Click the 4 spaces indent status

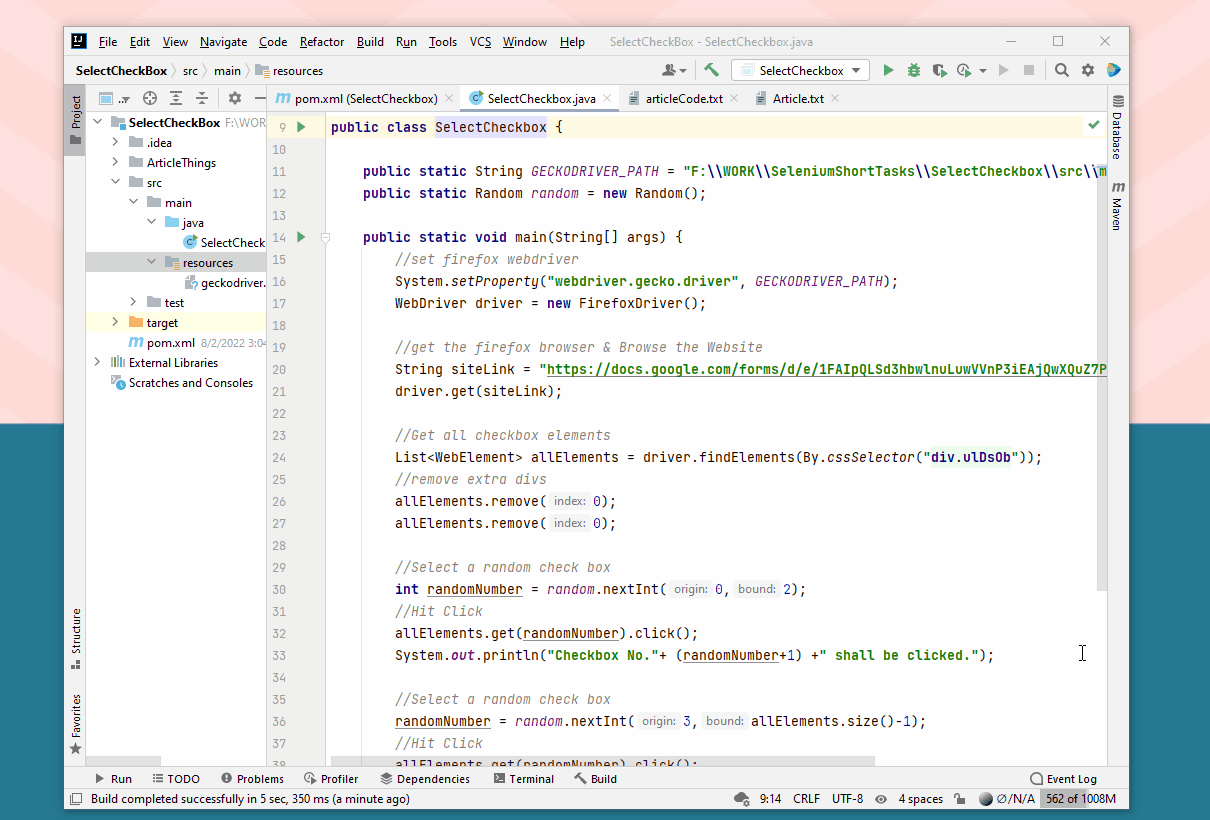point(920,799)
